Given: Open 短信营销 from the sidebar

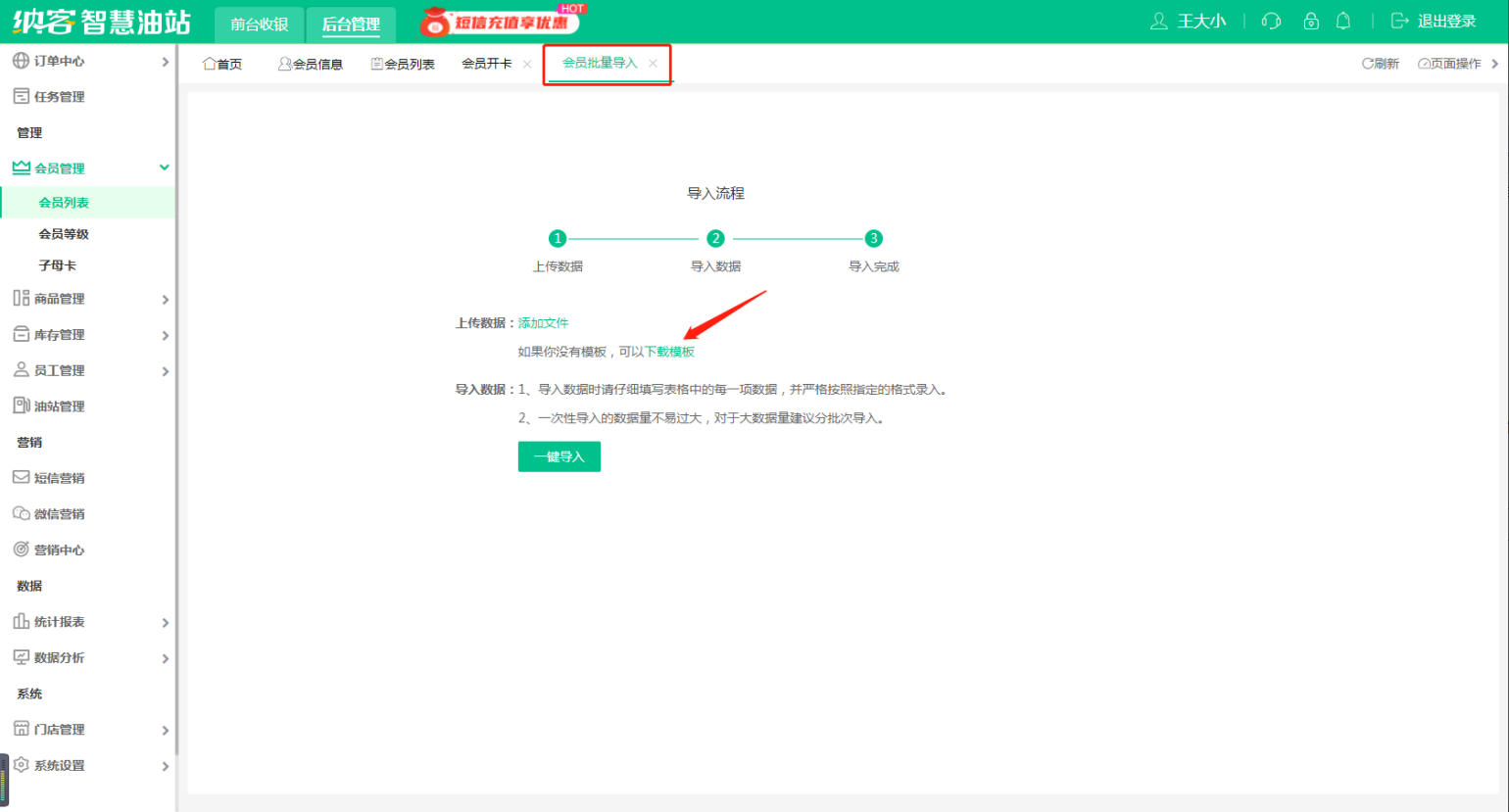Looking at the screenshot, I should [x=59, y=478].
